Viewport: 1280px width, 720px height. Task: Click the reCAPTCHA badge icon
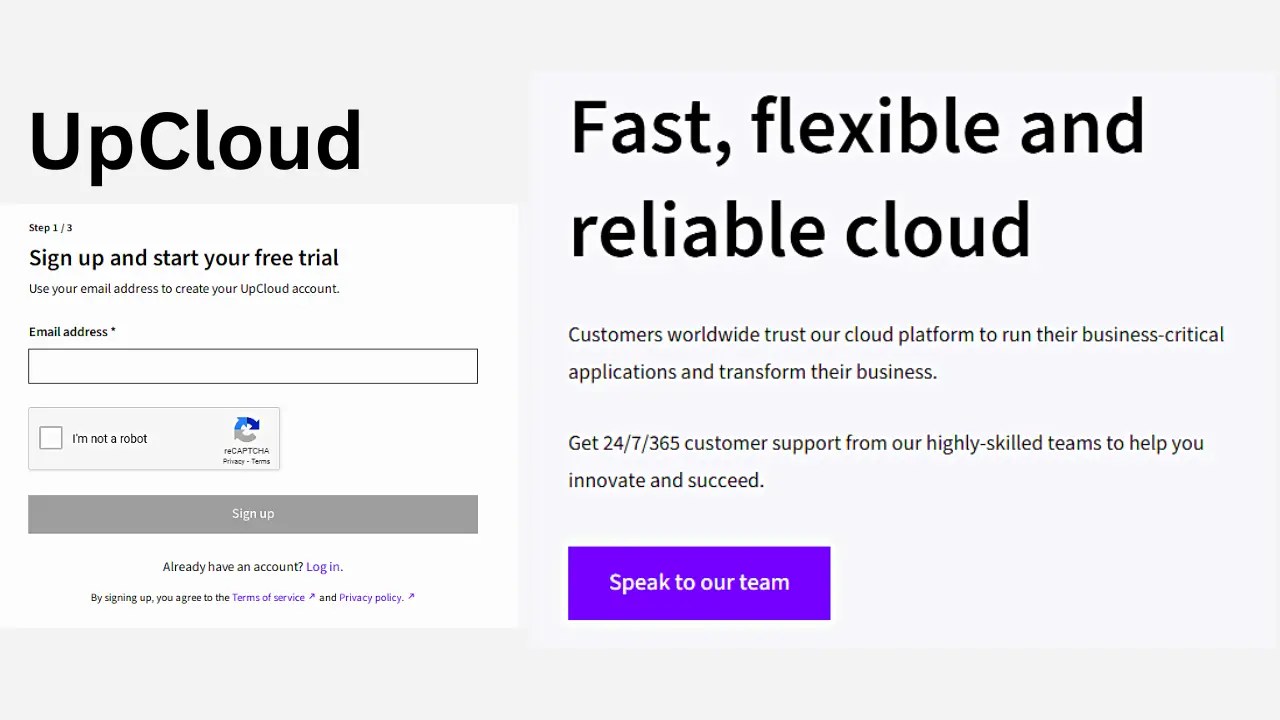246,432
